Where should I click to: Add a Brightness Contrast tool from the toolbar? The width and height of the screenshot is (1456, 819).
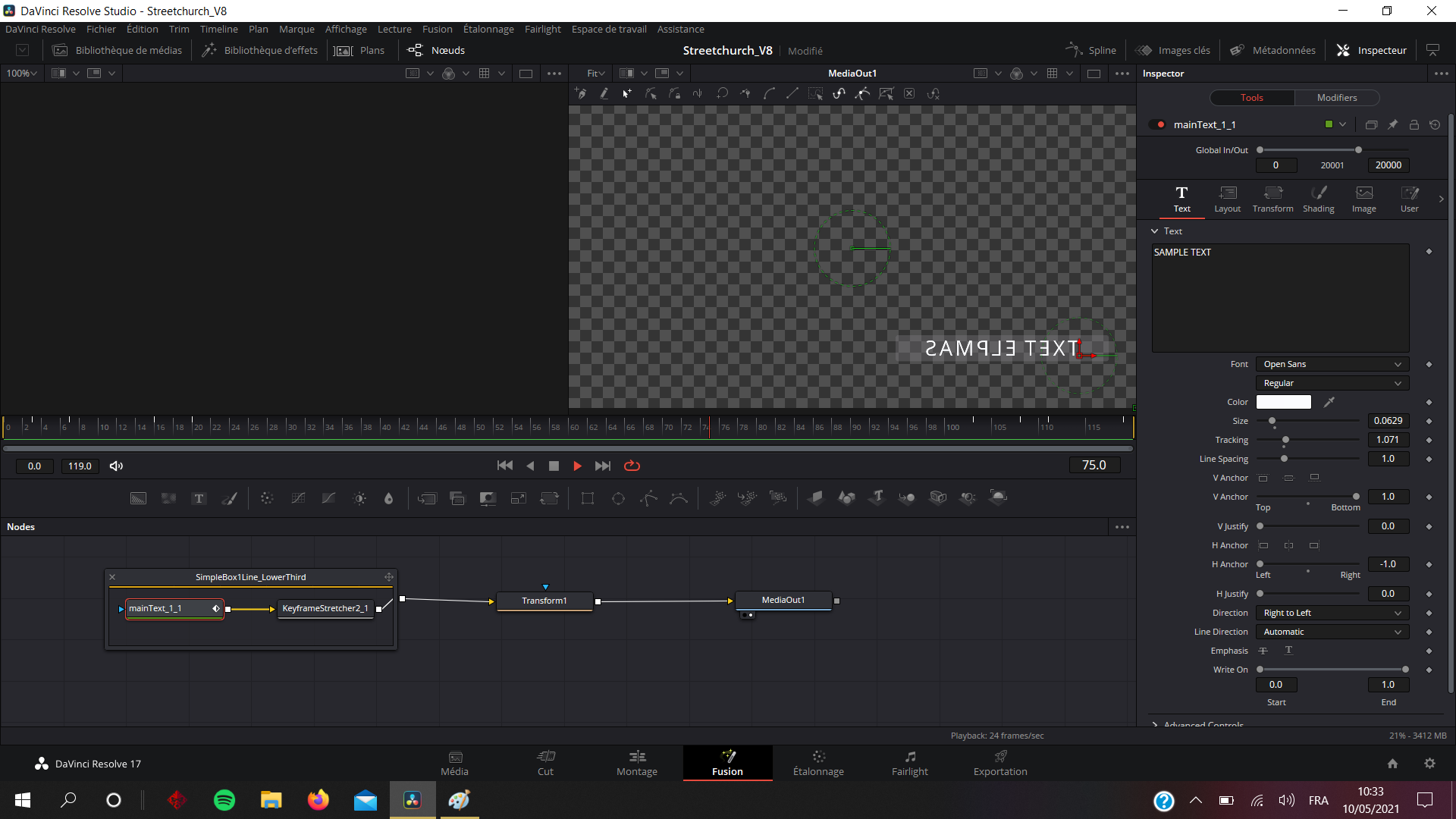click(359, 498)
